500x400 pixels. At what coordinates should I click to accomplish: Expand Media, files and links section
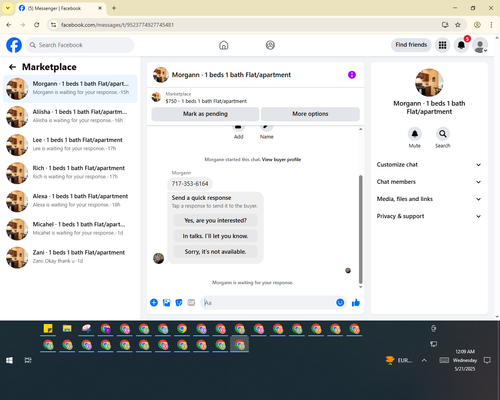click(x=429, y=199)
